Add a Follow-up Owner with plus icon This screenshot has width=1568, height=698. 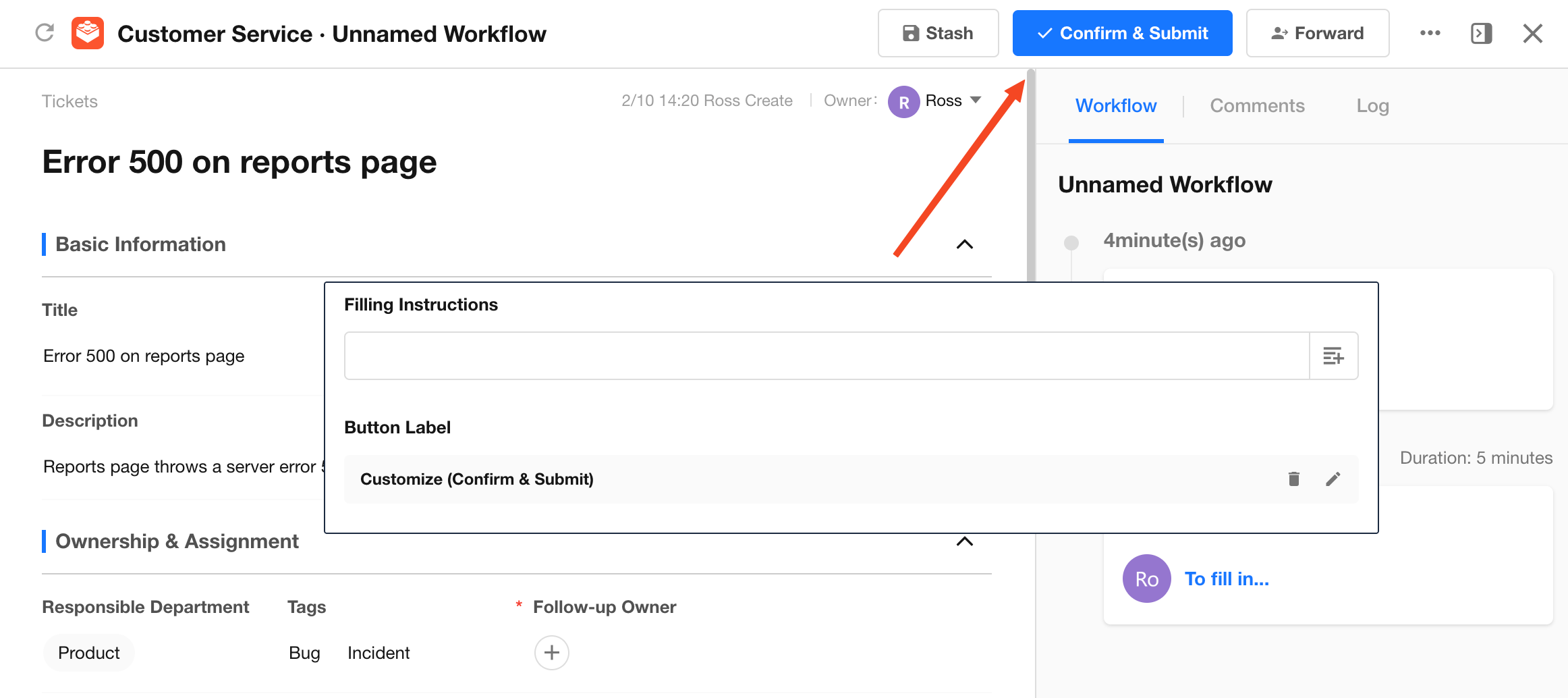point(551,653)
